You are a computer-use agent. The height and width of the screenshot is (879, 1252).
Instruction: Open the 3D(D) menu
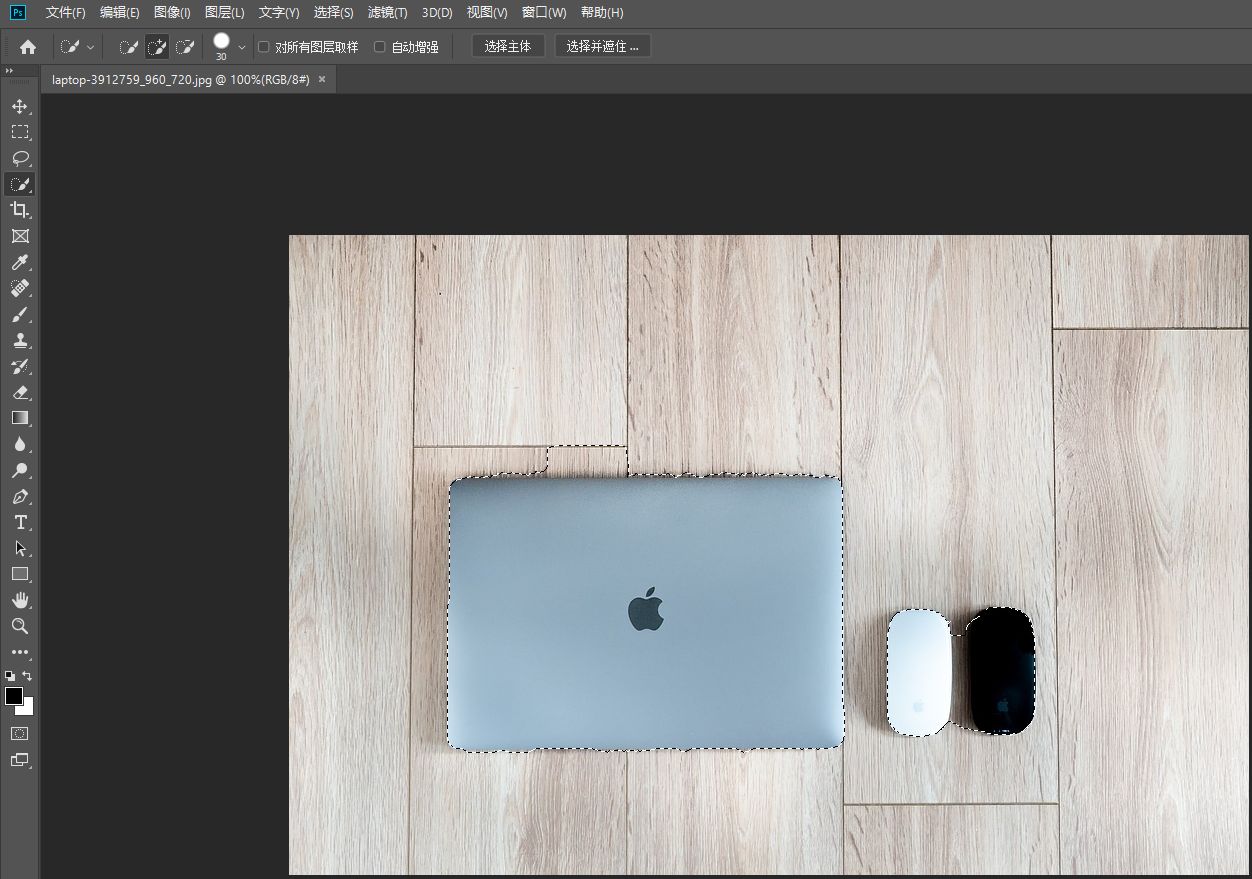[437, 13]
